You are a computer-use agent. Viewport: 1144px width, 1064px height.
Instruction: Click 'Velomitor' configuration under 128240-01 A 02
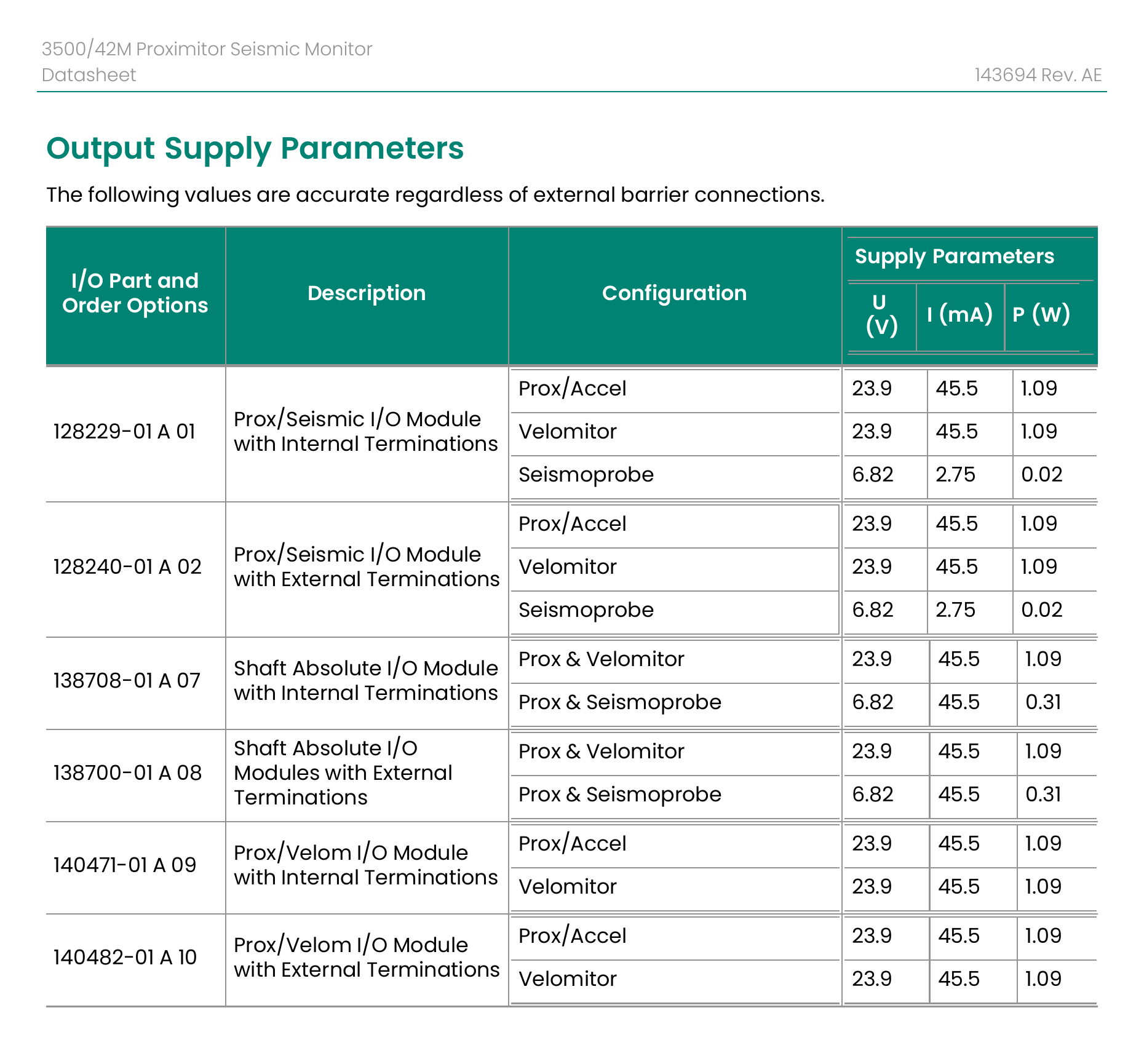click(x=568, y=567)
